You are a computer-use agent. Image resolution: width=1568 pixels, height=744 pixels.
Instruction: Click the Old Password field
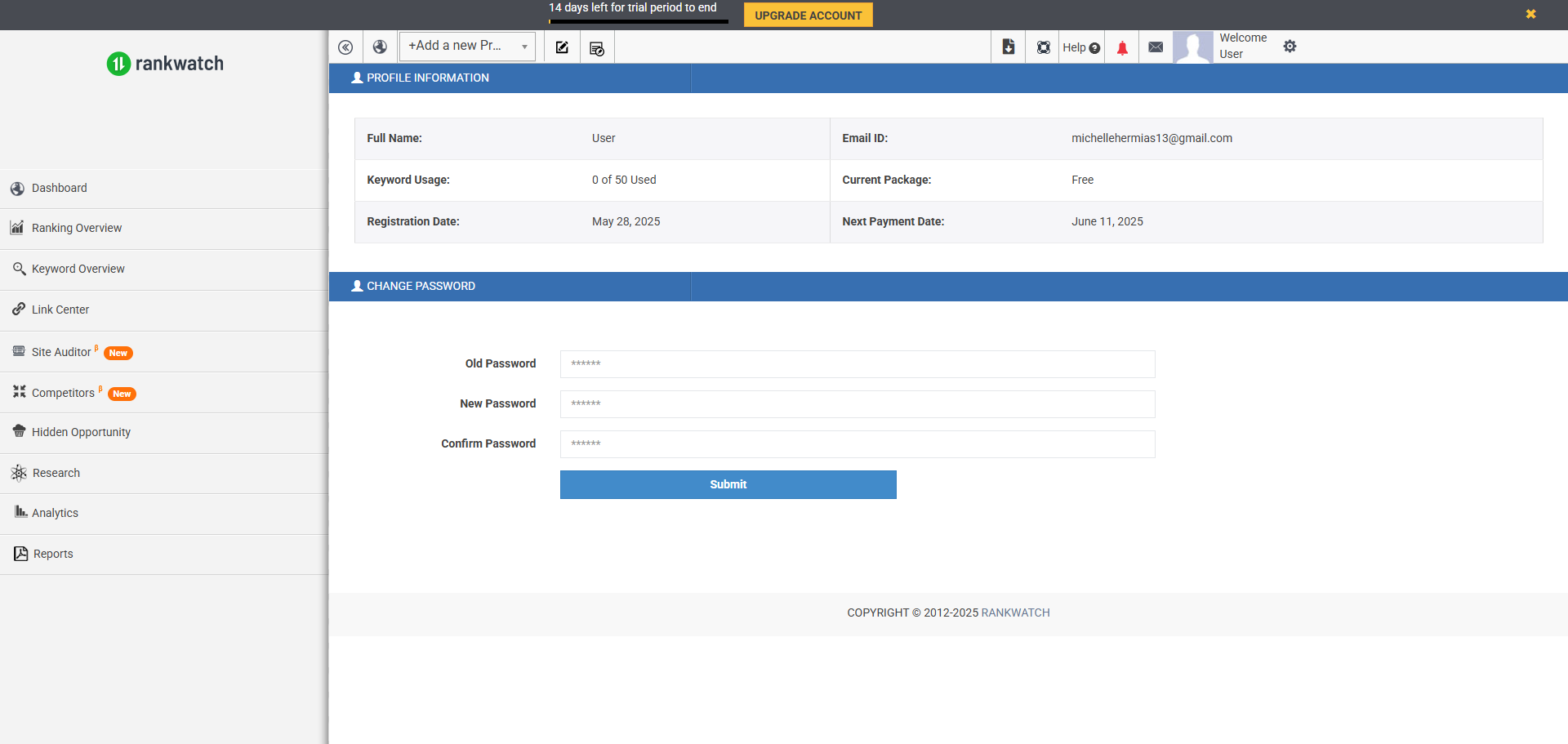pyautogui.click(x=857, y=364)
